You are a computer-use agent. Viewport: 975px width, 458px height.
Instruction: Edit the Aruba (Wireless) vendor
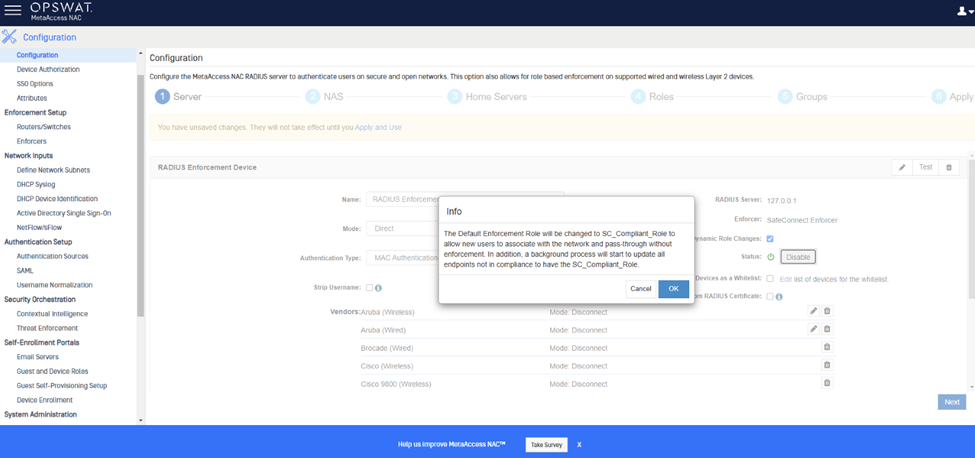(x=813, y=311)
